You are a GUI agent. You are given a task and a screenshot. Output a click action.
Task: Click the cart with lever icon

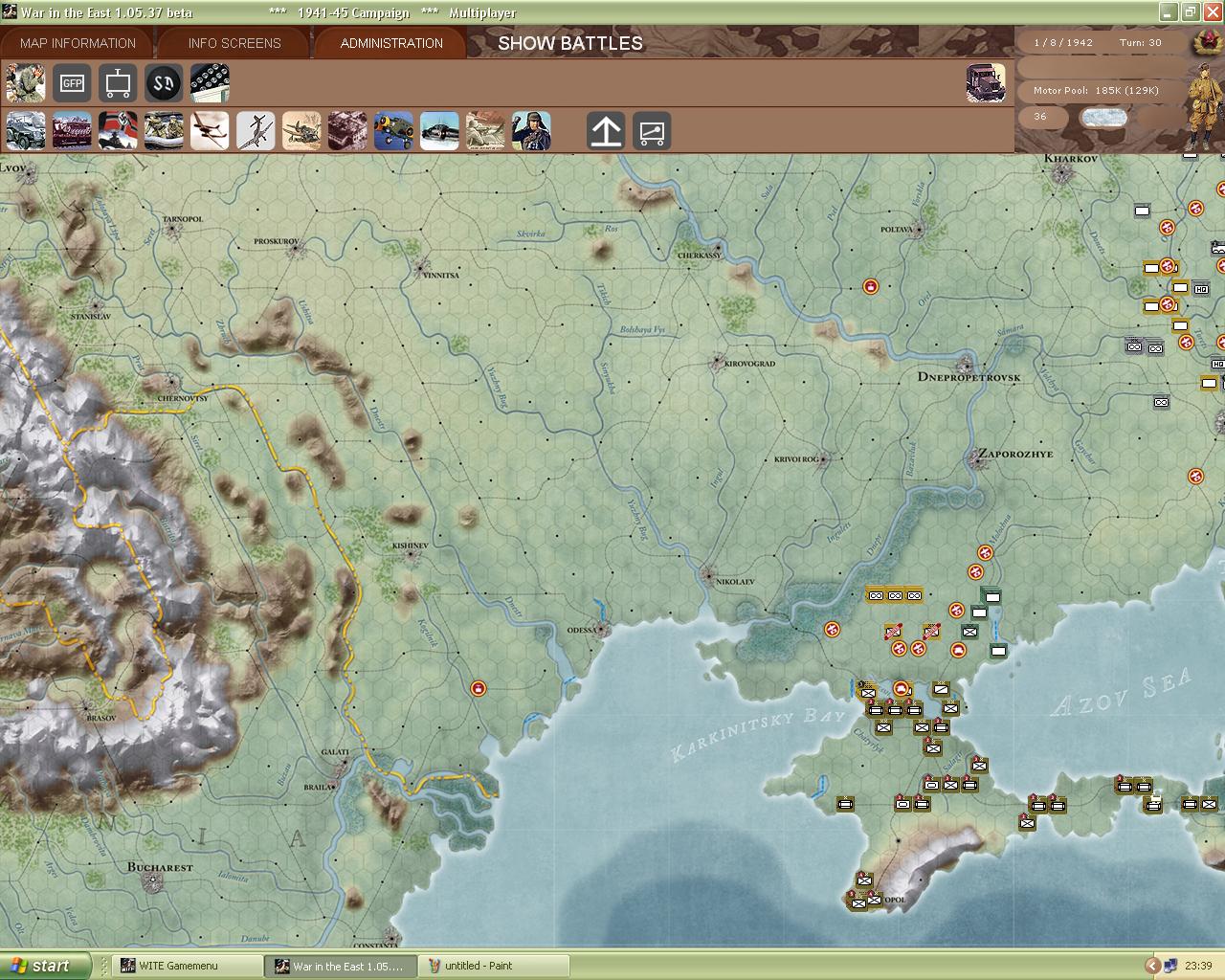[x=652, y=131]
